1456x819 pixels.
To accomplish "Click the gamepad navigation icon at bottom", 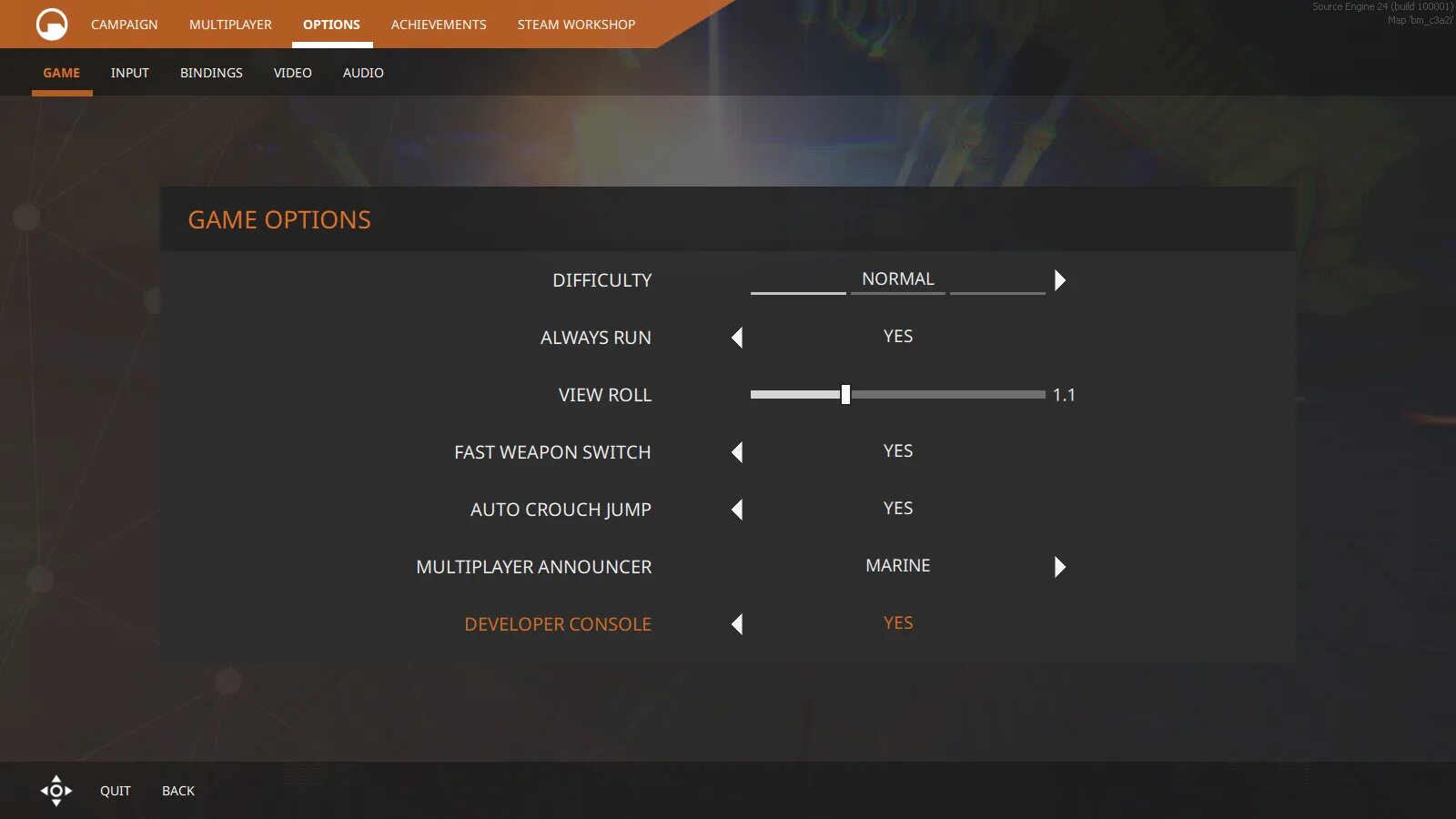I will (56, 791).
